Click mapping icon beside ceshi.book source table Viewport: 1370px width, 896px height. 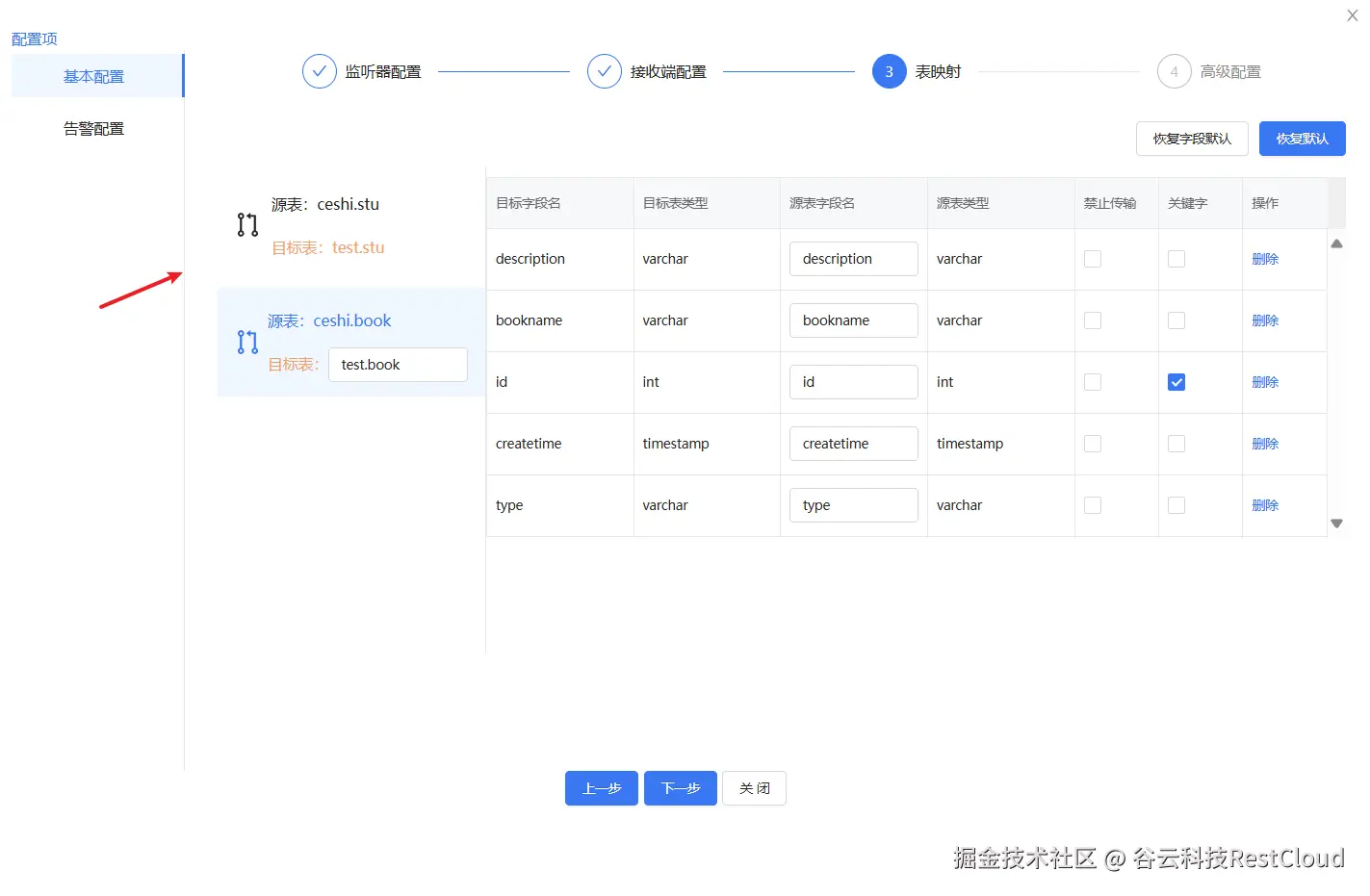(247, 342)
